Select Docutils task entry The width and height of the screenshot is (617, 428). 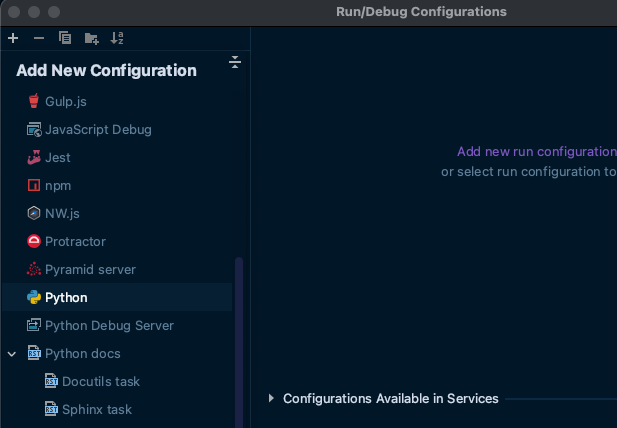coord(101,381)
